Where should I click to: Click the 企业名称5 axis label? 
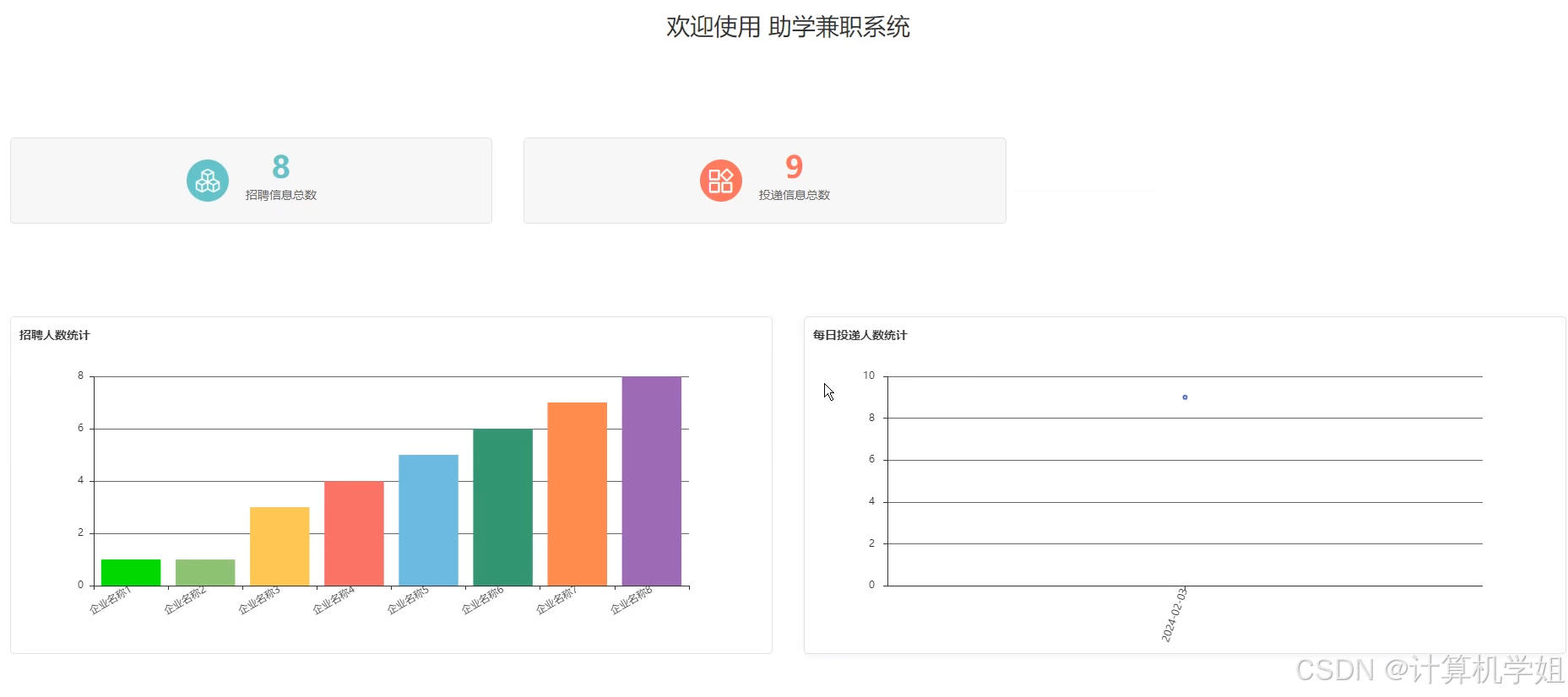pos(408,601)
